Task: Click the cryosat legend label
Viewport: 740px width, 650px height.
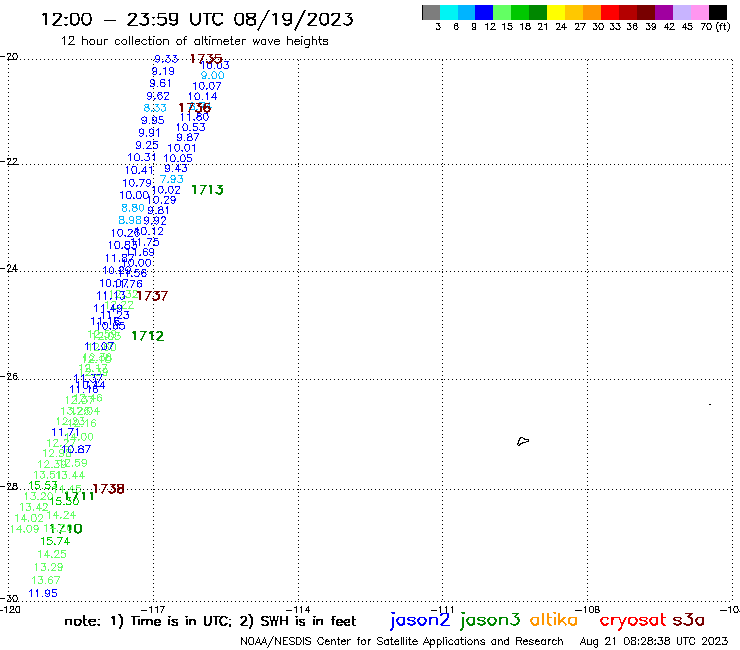Action: 632,620
